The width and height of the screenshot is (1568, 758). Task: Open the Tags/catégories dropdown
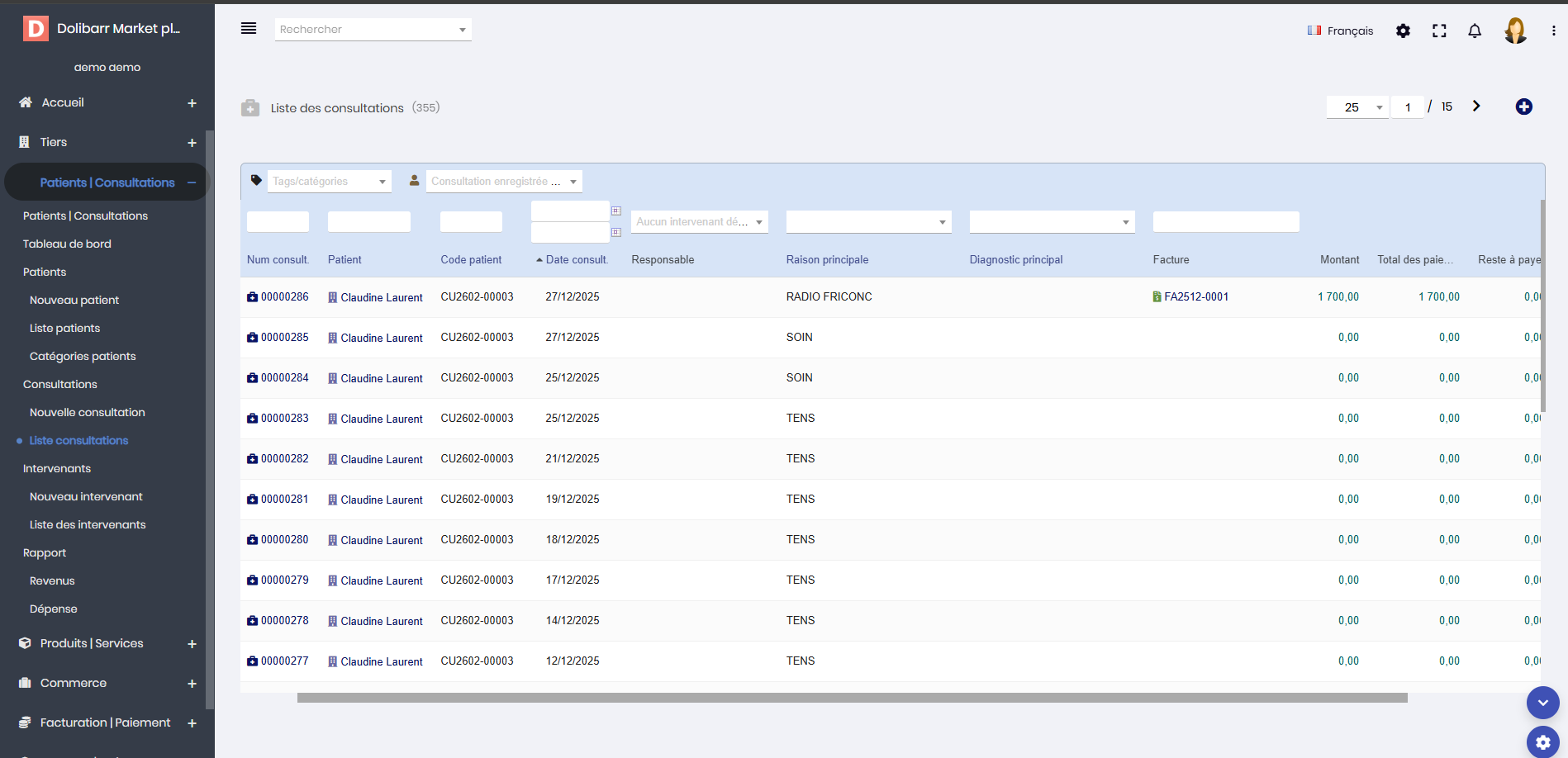[x=330, y=182]
